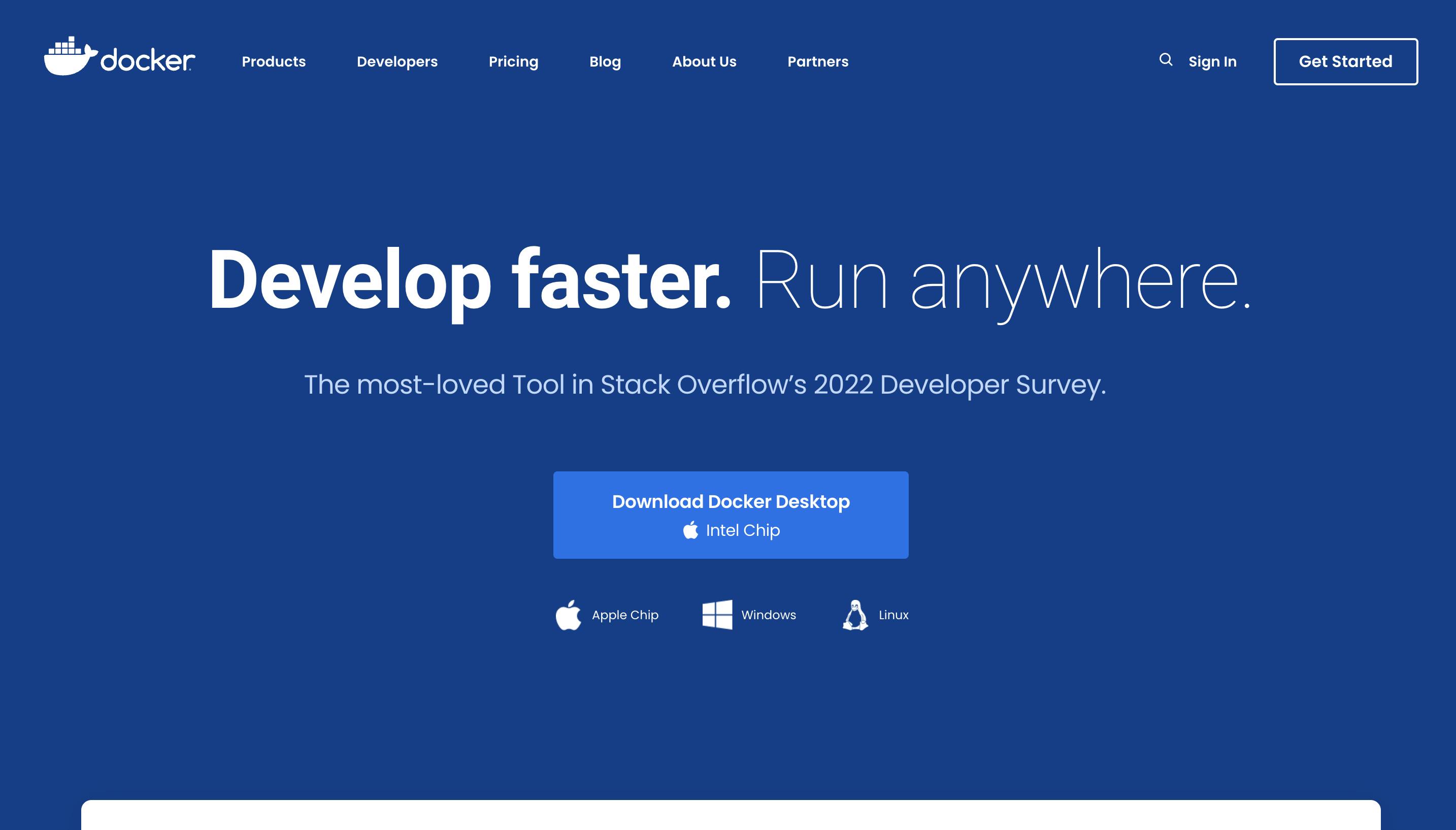The image size is (1456, 830).
Task: Click the Apple logo icon for Mac download
Action: coord(568,615)
